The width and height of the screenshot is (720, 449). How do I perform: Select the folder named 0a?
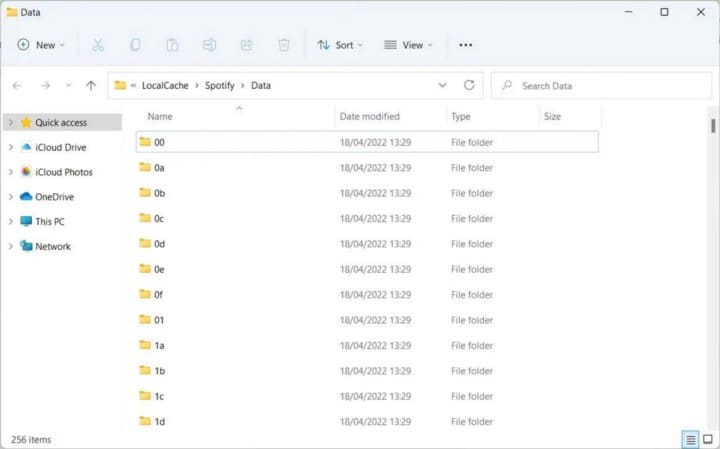tap(367, 168)
